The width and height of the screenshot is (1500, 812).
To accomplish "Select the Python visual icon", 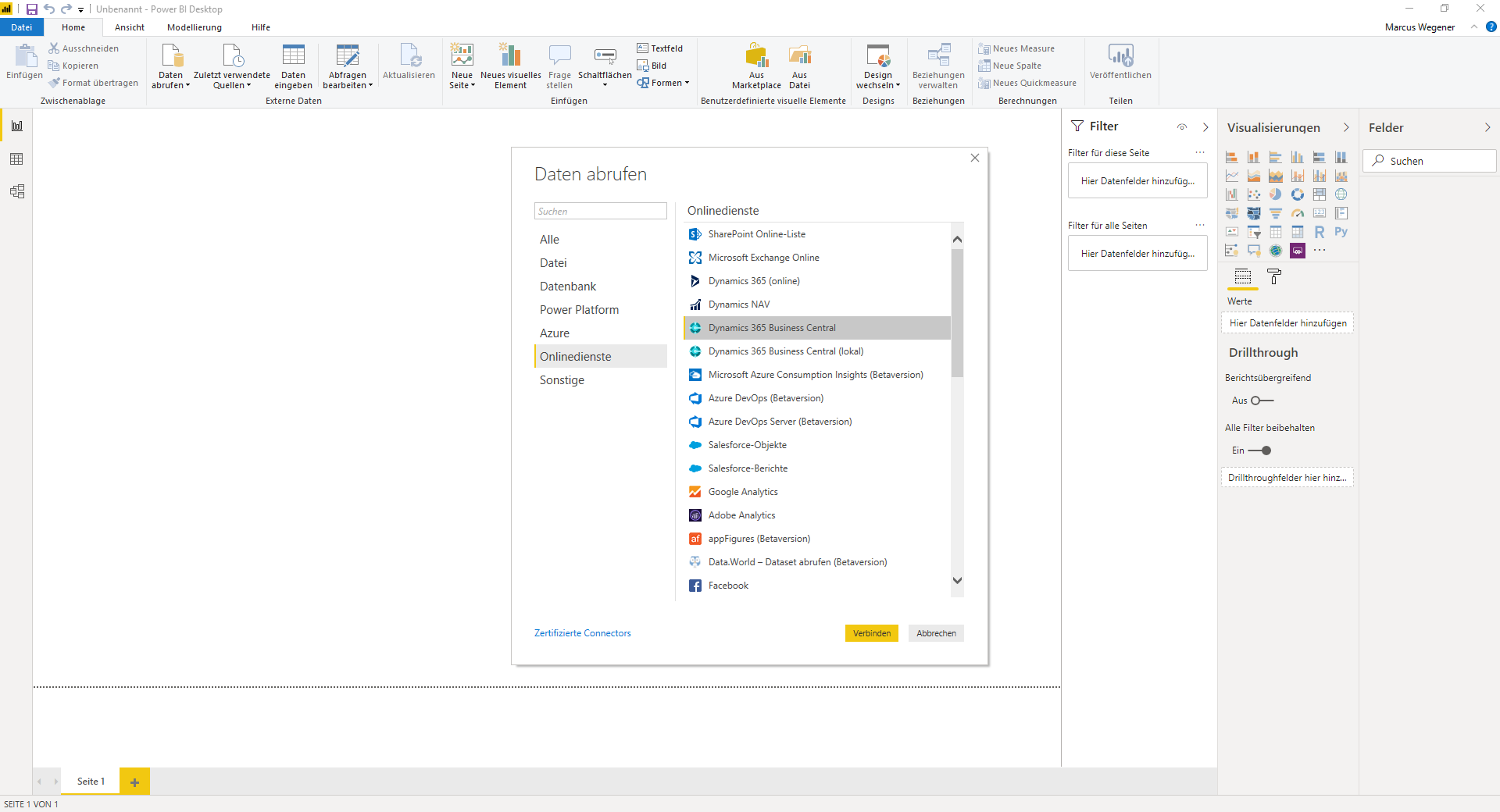I will (x=1341, y=232).
